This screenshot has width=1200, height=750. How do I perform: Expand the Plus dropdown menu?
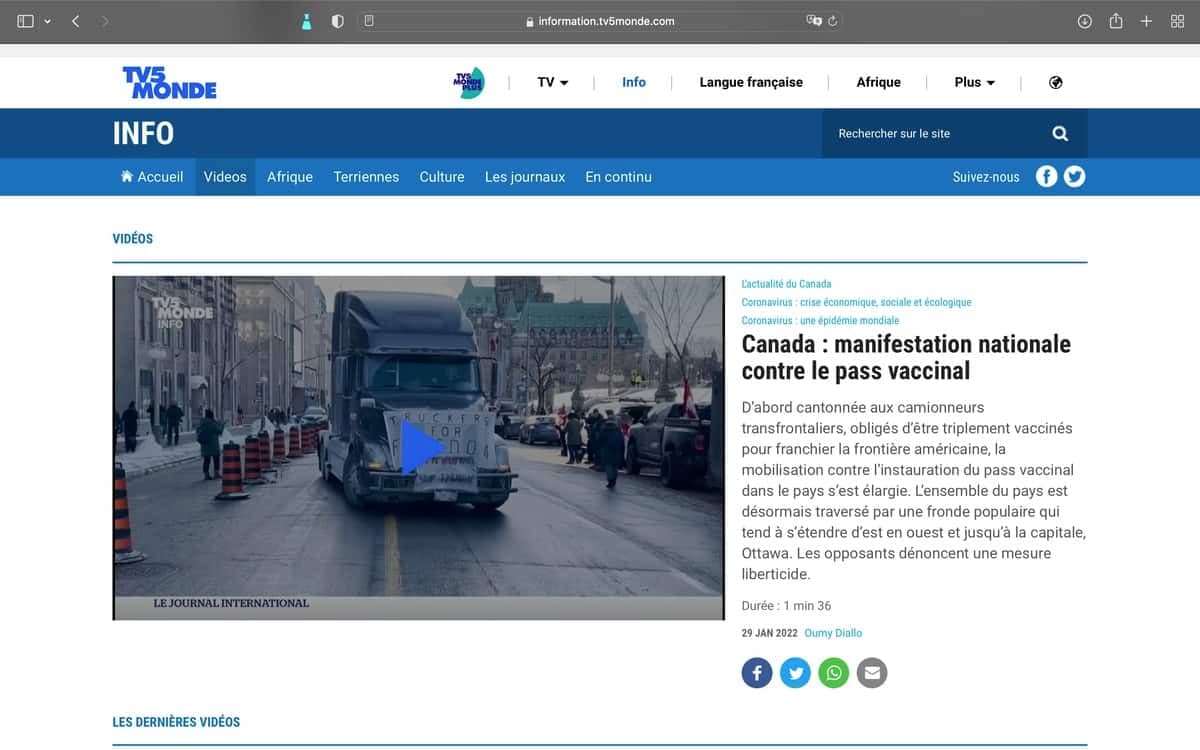(974, 83)
